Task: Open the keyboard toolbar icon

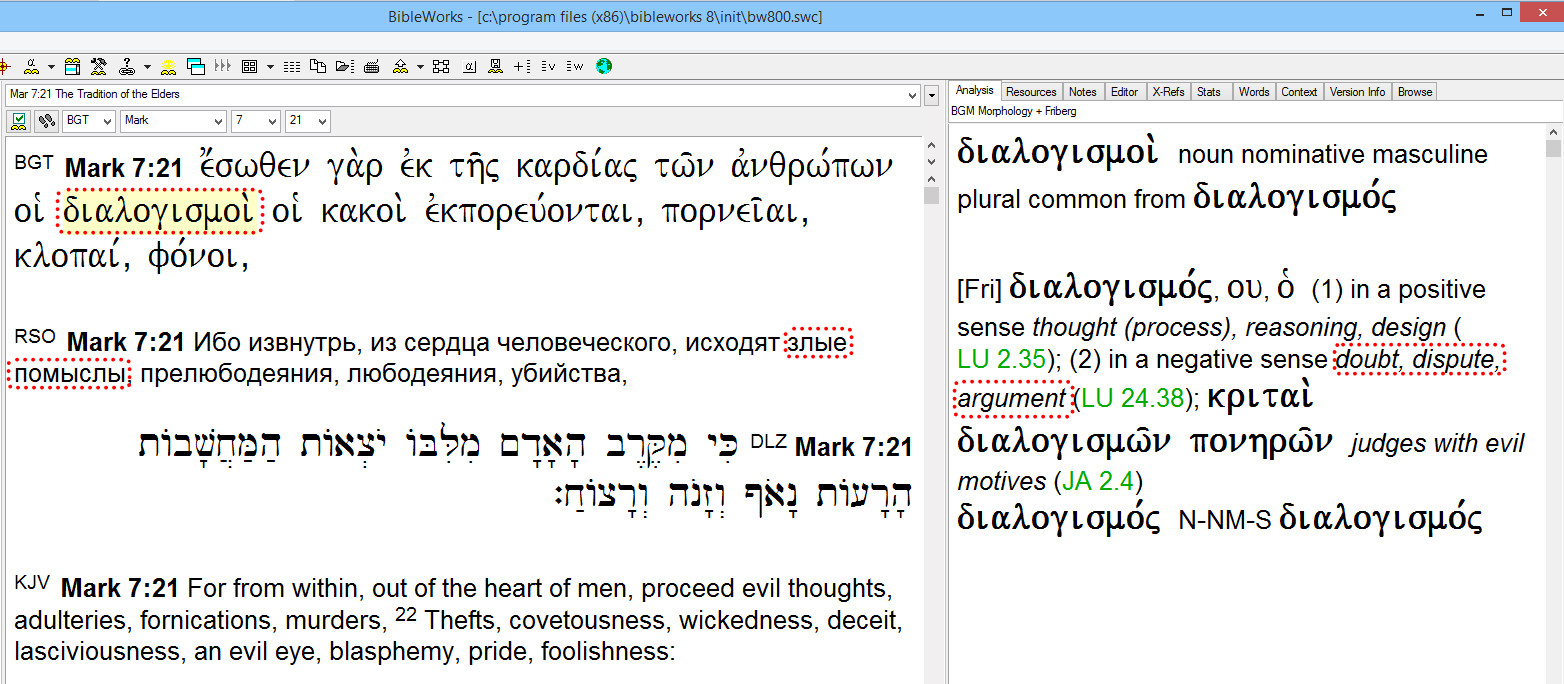Action: point(372,66)
